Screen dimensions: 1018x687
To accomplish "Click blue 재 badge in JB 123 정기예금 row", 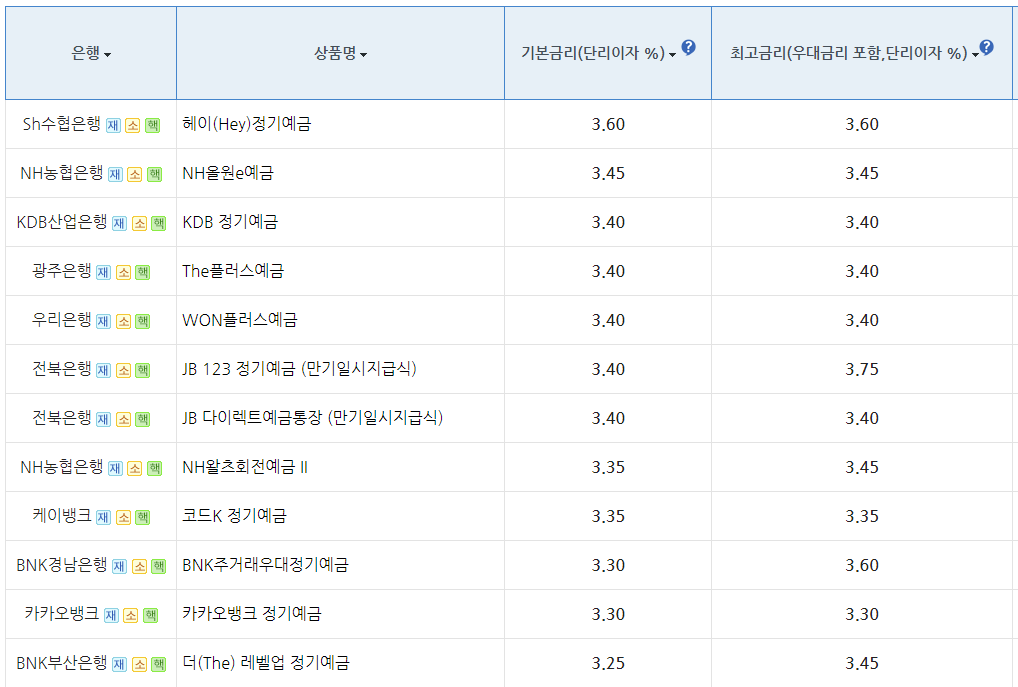I will pyautogui.click(x=103, y=370).
